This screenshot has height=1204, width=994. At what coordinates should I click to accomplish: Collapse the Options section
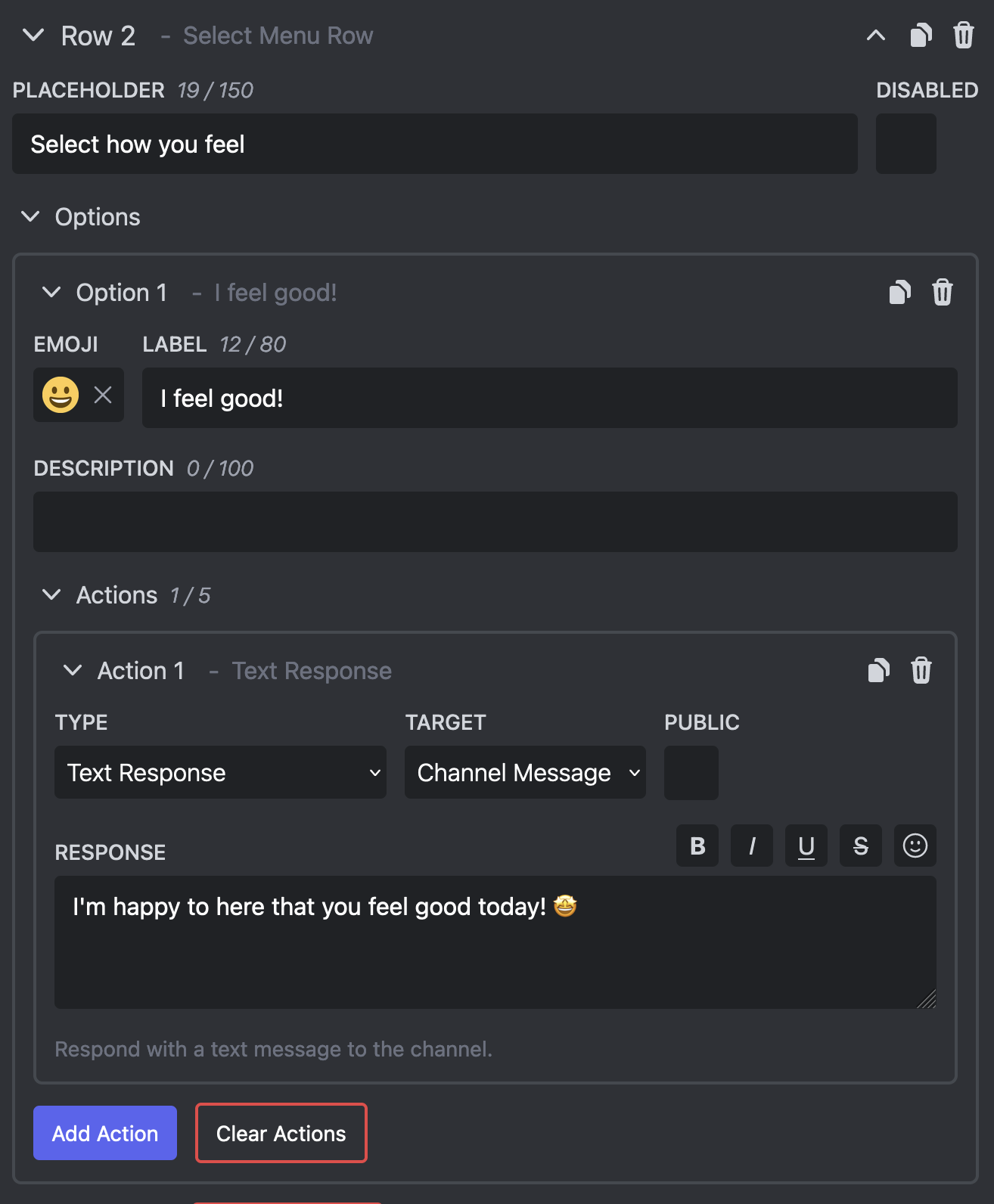tap(30, 217)
